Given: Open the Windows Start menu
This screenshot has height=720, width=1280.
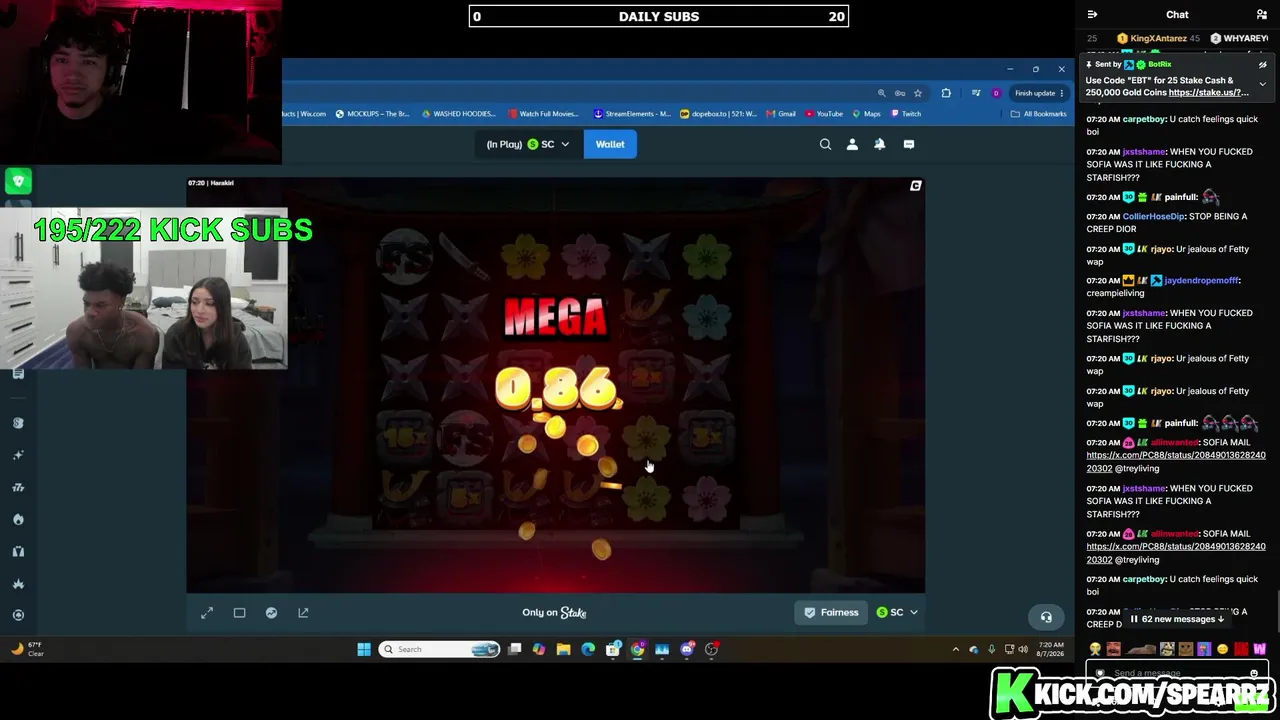Looking at the screenshot, I should [364, 650].
